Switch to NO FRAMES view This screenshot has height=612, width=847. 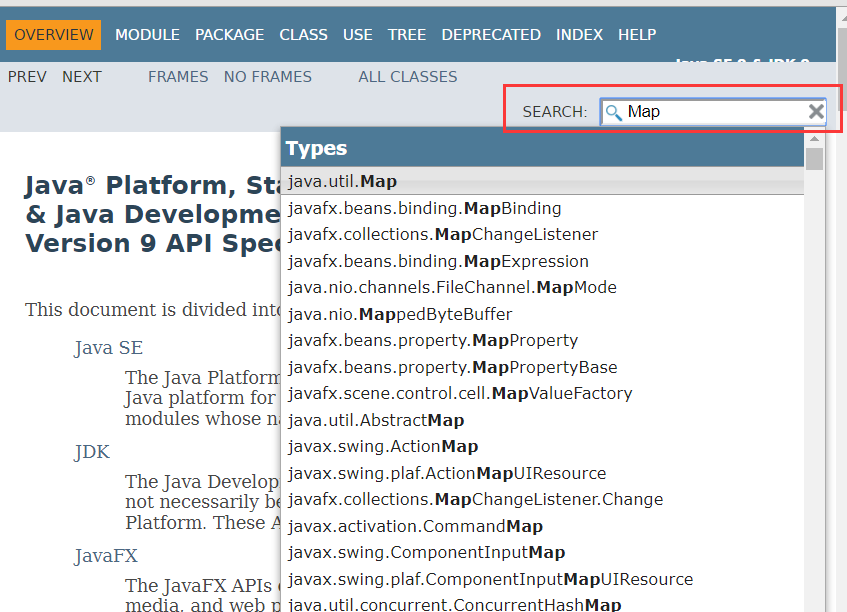(268, 76)
